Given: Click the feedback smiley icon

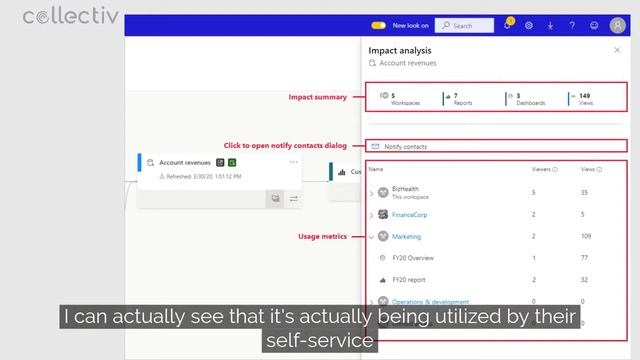Looking at the screenshot, I should point(594,25).
